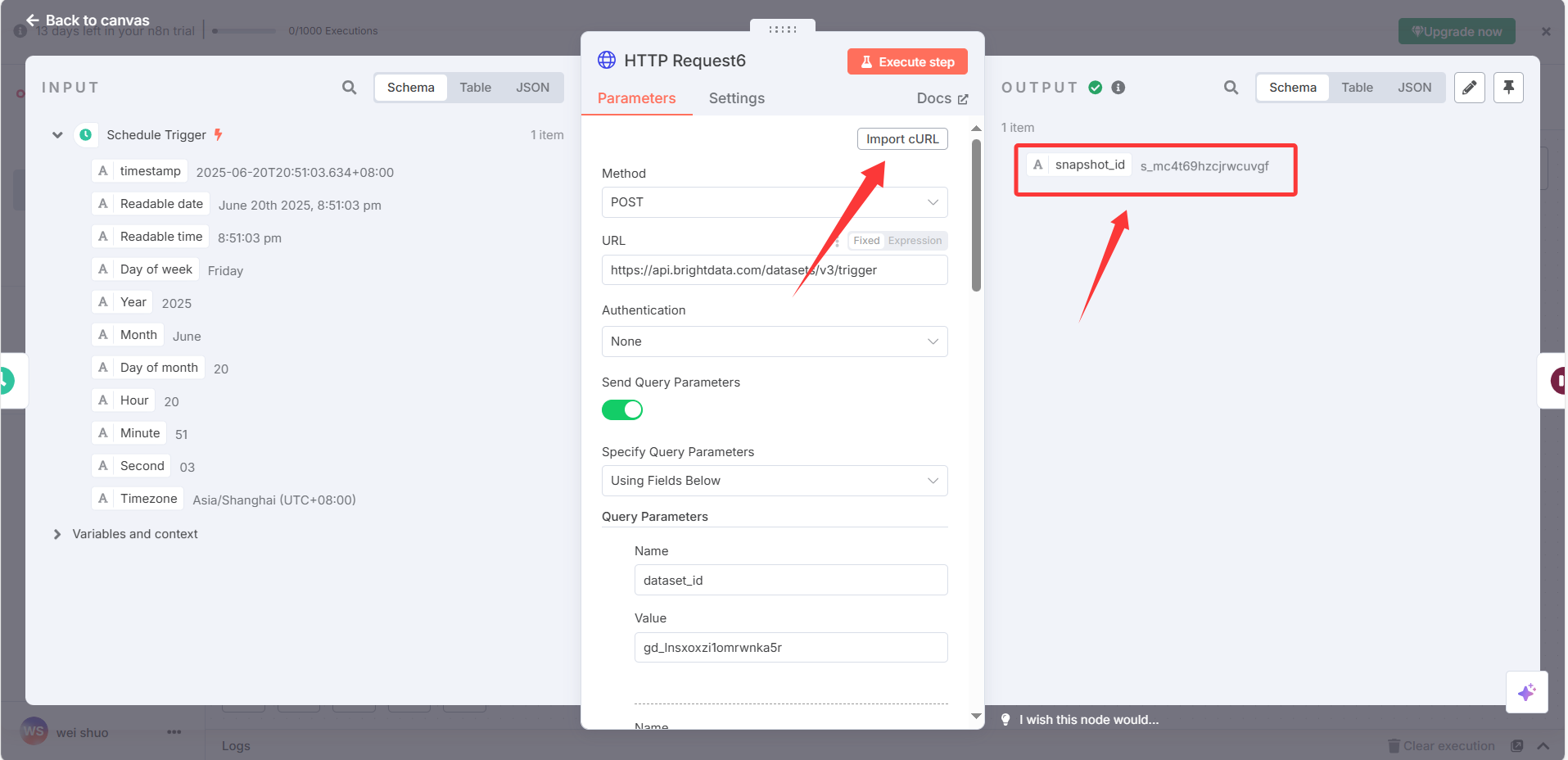Select INPUT Table view
Image resolution: width=1568 pixels, height=760 pixels.
click(476, 88)
